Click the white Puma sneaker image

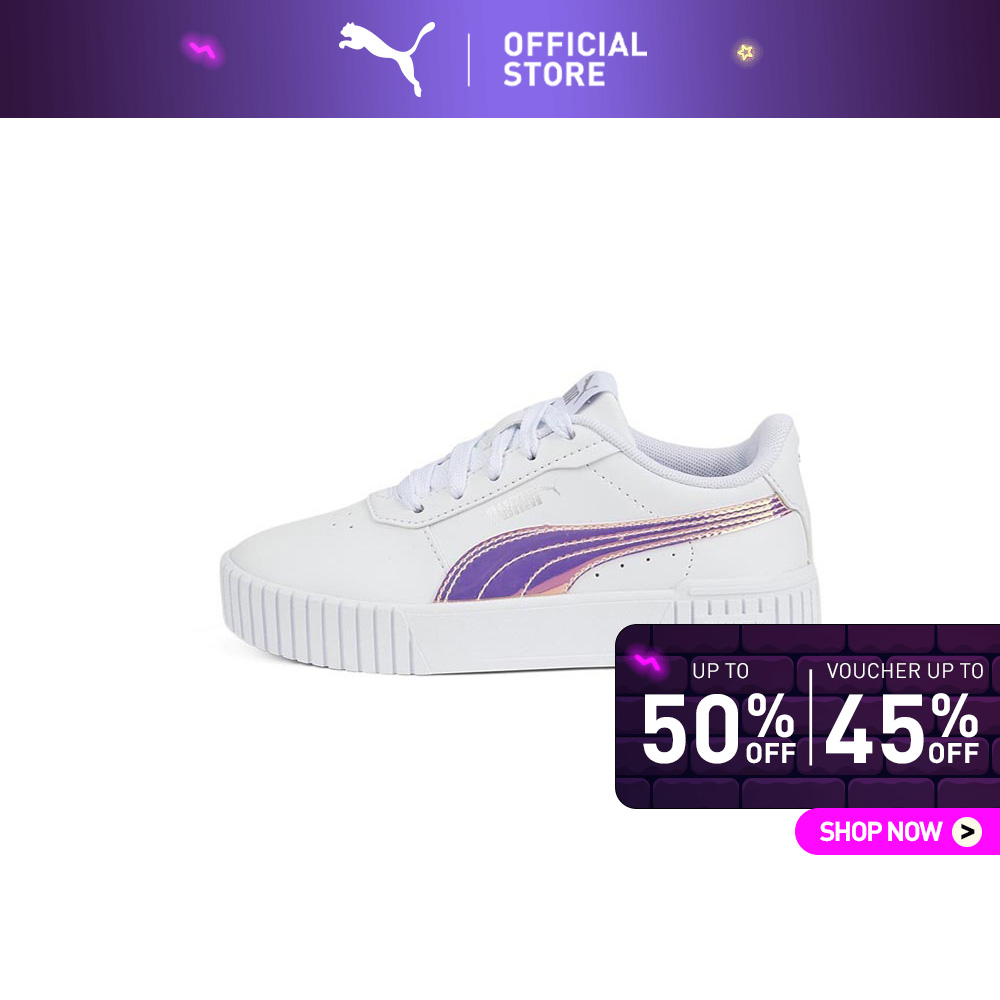(520, 523)
